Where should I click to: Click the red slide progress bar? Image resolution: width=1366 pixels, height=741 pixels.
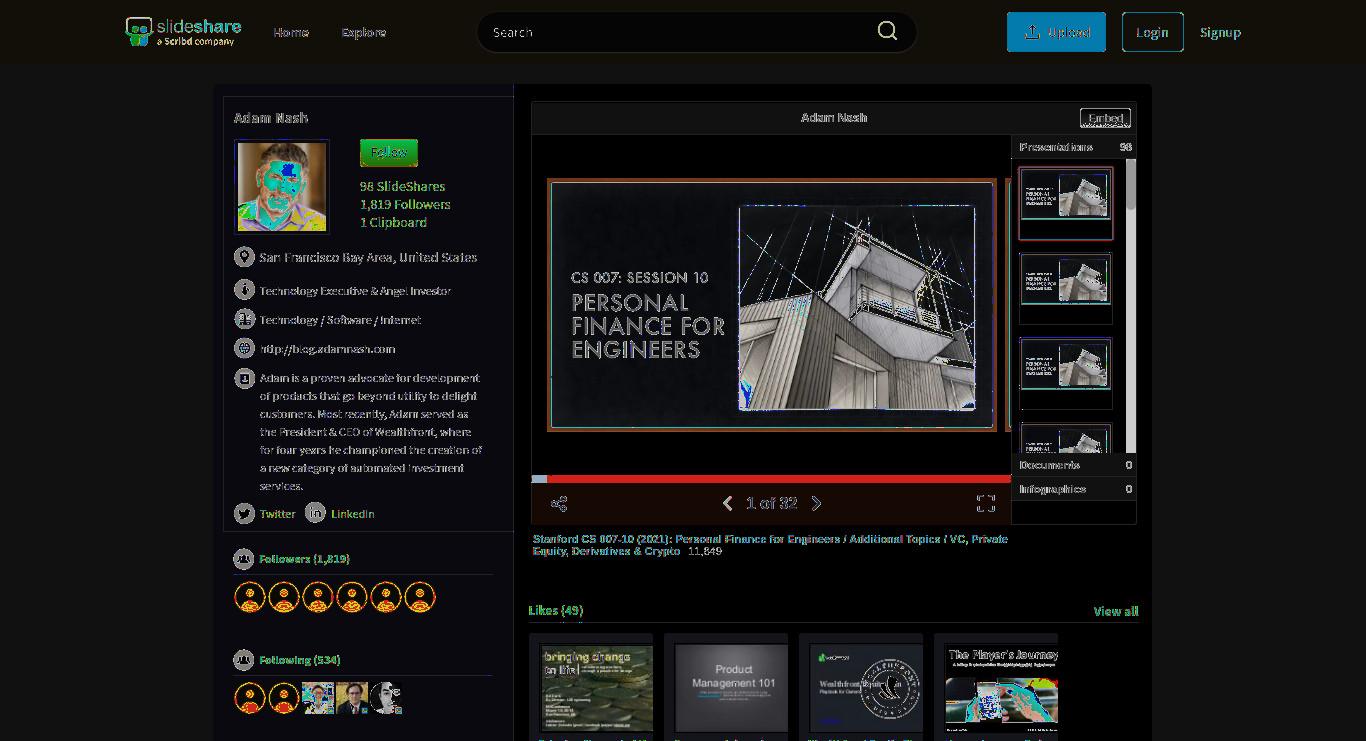[771, 479]
